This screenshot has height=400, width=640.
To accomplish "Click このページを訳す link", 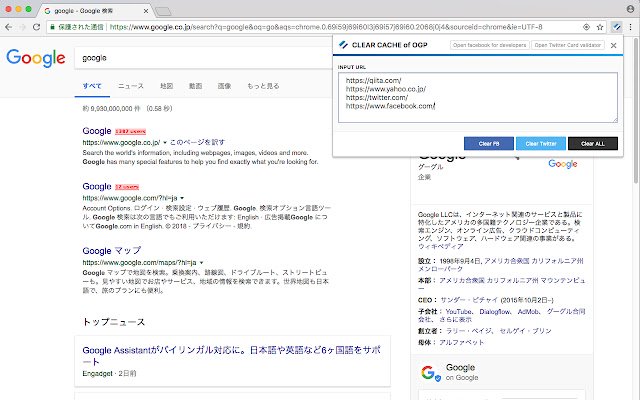I will (x=197, y=142).
